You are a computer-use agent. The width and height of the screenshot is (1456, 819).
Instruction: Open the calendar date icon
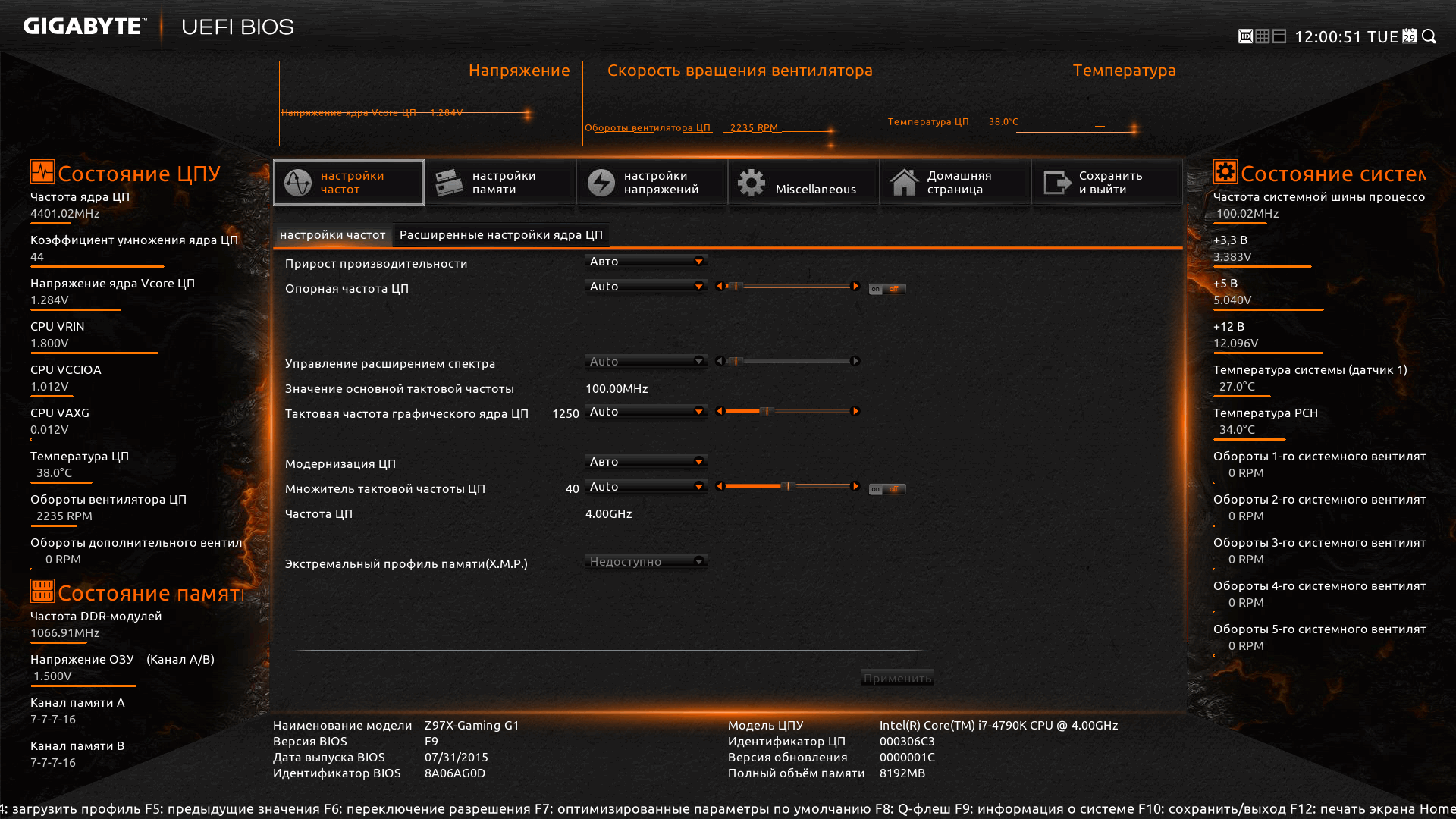click(x=1410, y=36)
